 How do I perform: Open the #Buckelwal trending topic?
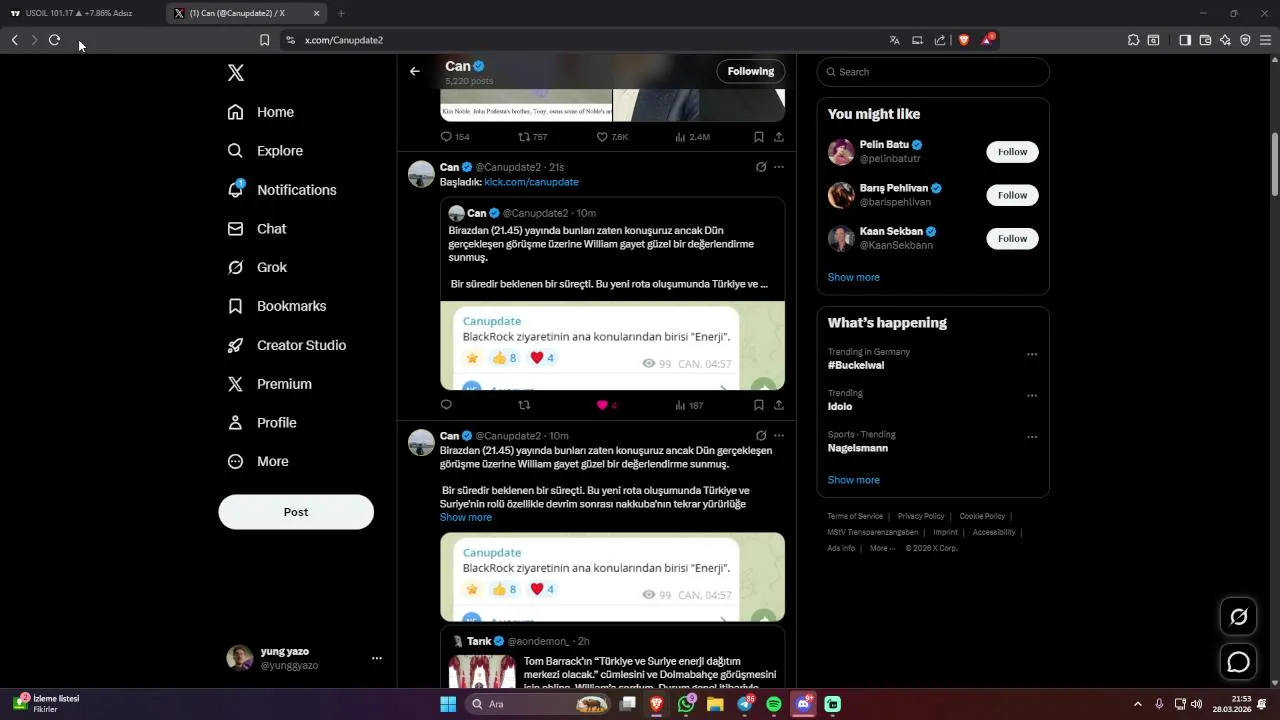(856, 365)
